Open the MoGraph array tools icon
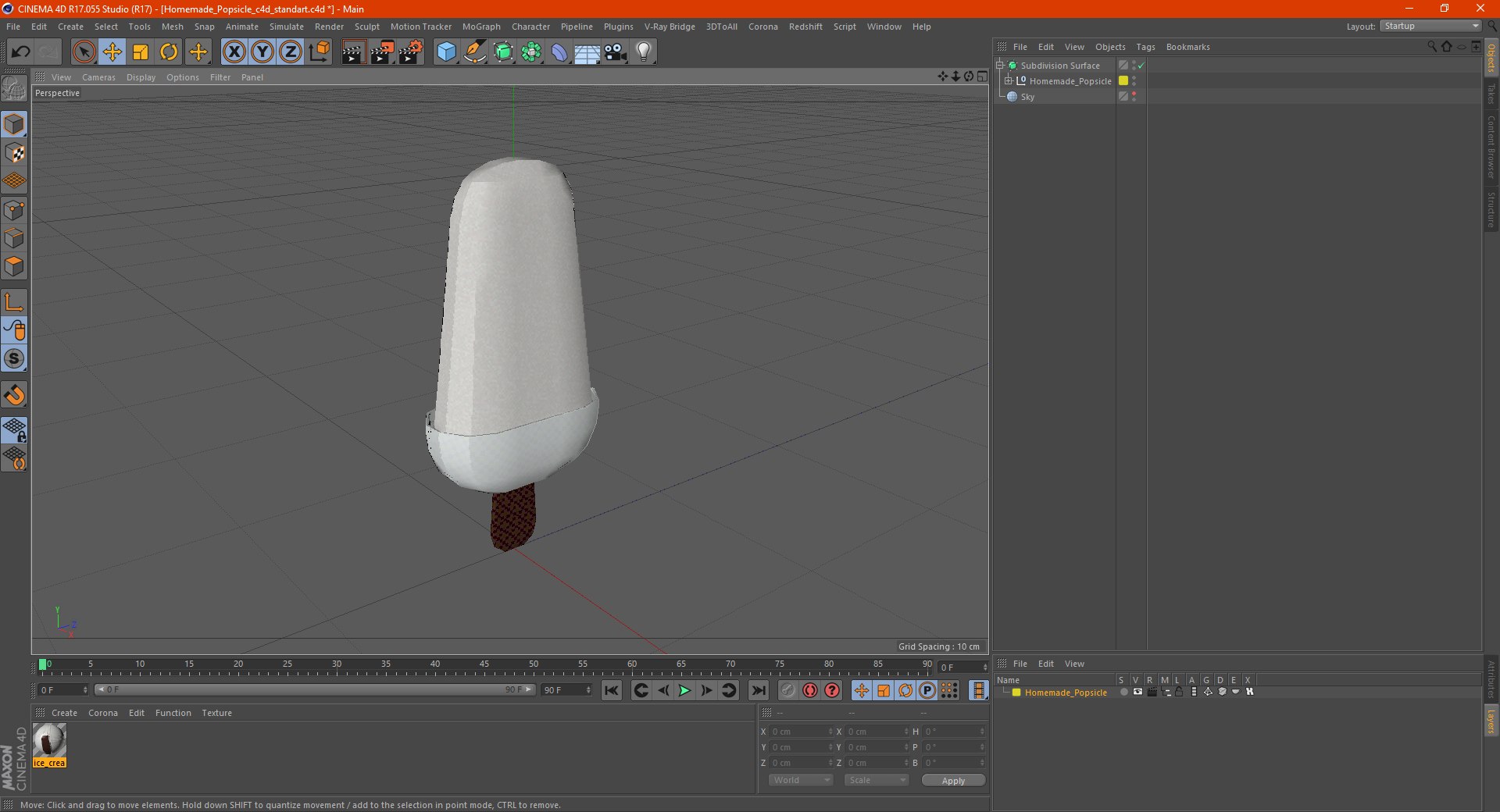Image resolution: width=1500 pixels, height=812 pixels. tap(532, 52)
